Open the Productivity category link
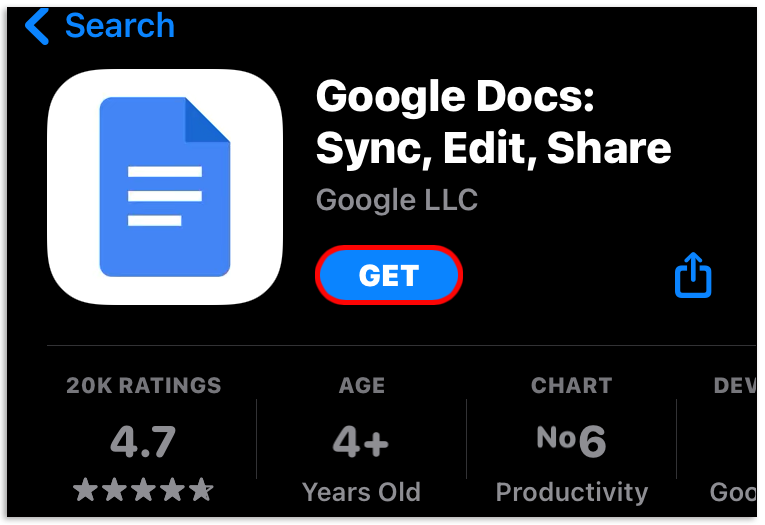The width and height of the screenshot is (765, 525). pyautogui.click(x=571, y=492)
